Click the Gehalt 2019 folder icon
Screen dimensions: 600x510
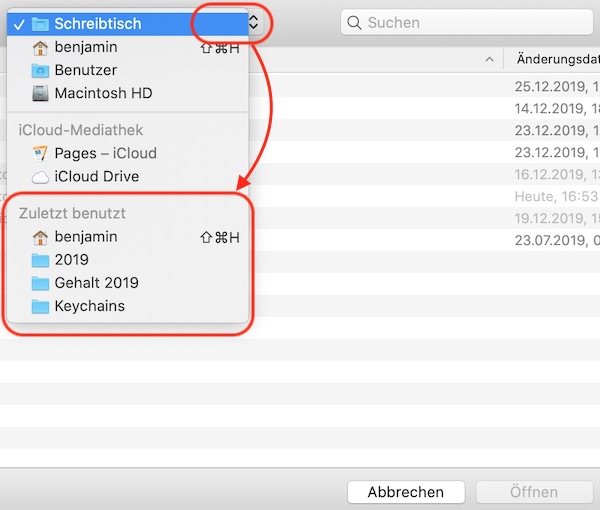[40, 284]
